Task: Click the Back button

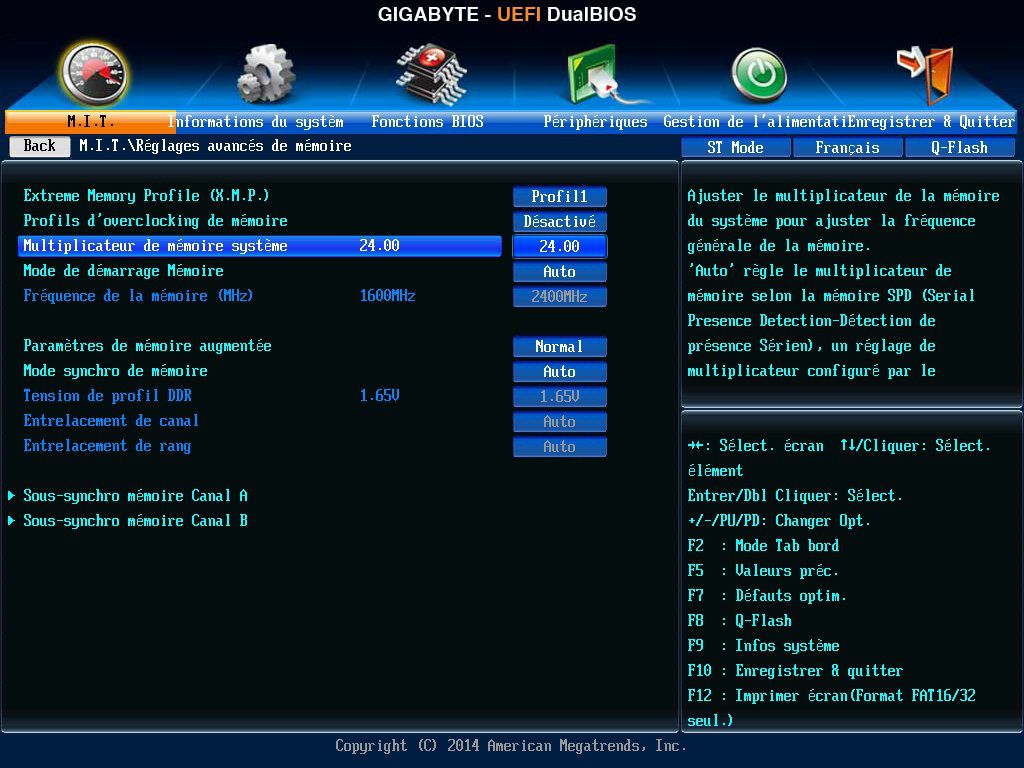Action: [x=40, y=146]
